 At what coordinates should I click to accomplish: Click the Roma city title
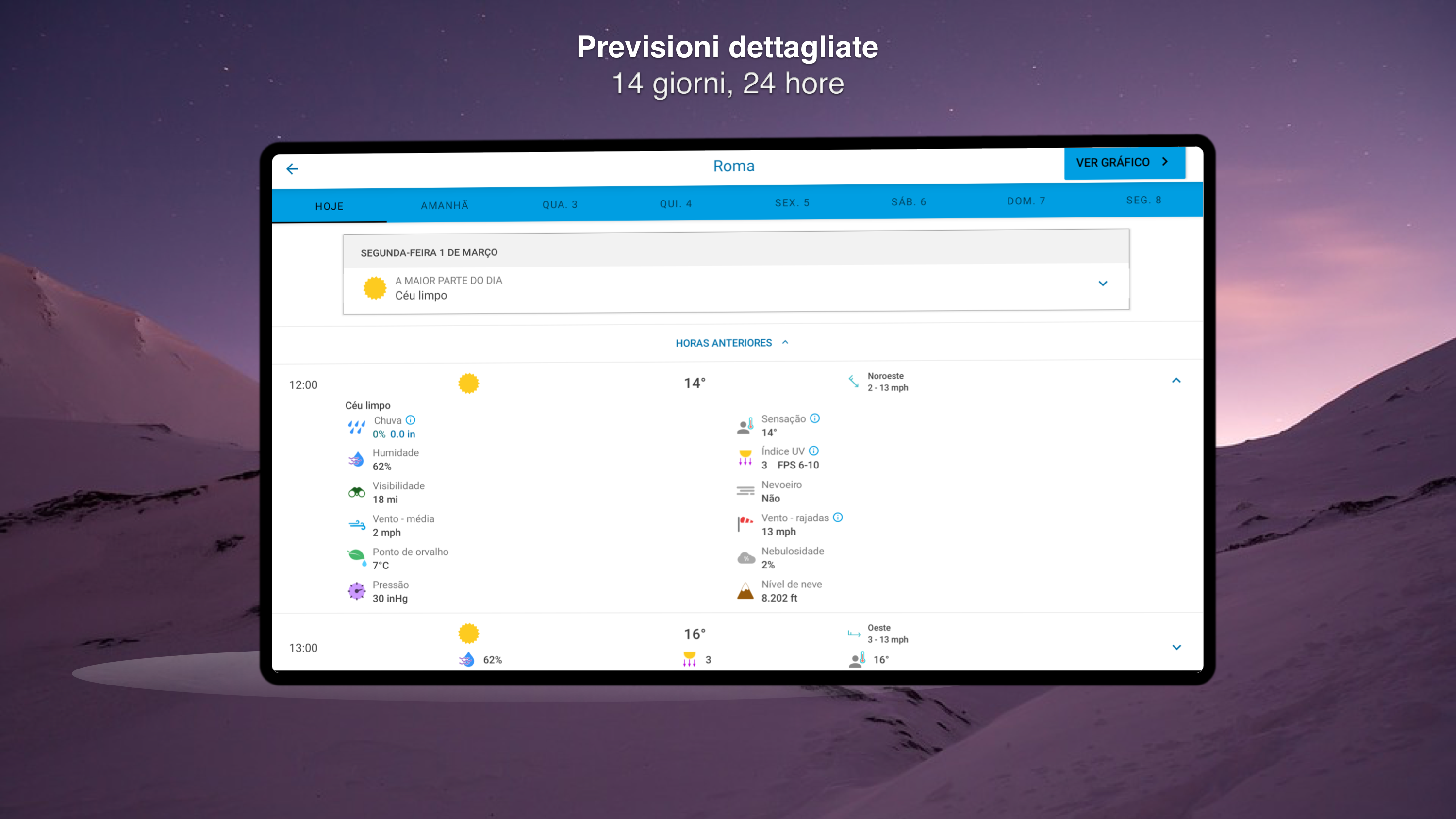point(734,166)
